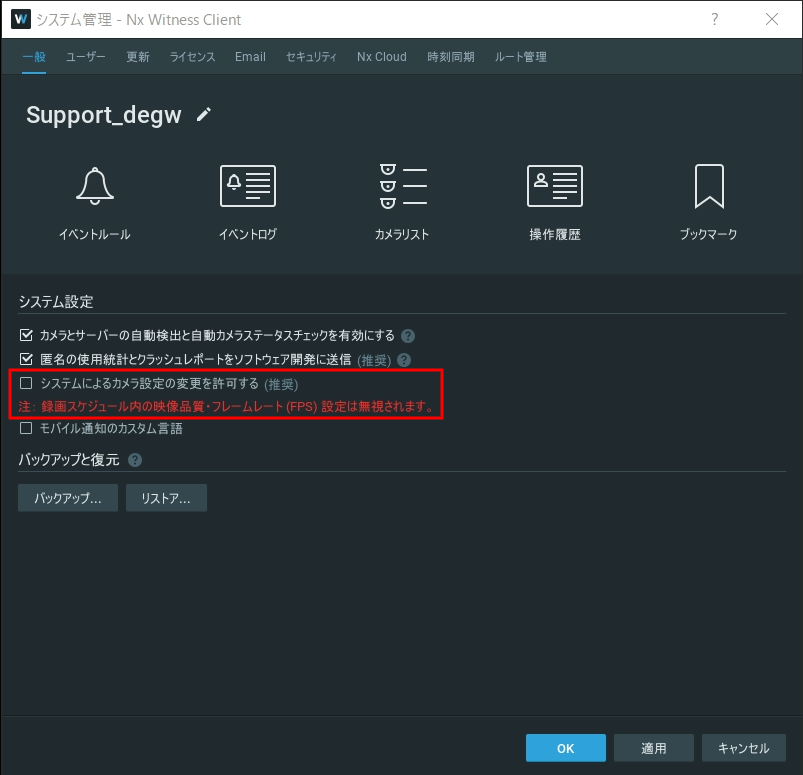Click the システム設定 section heading
The height and width of the screenshot is (775, 803).
coord(56,302)
